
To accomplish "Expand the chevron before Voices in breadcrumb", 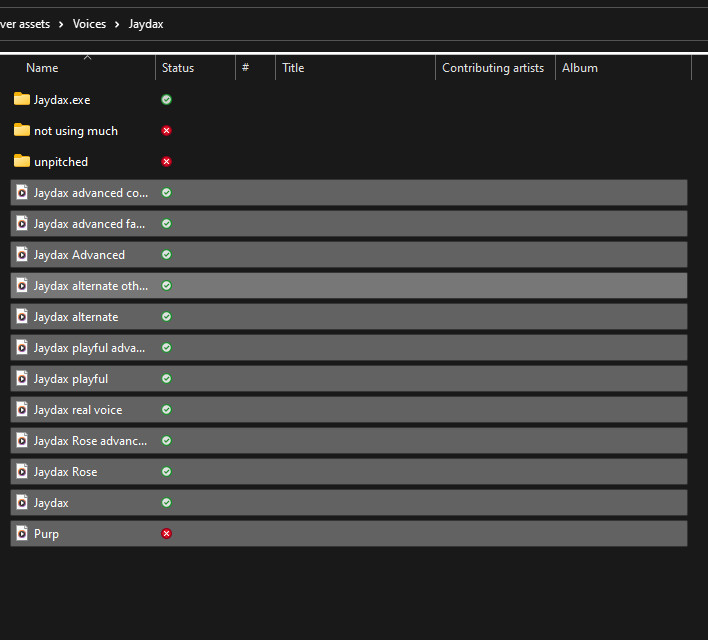I will pos(61,24).
